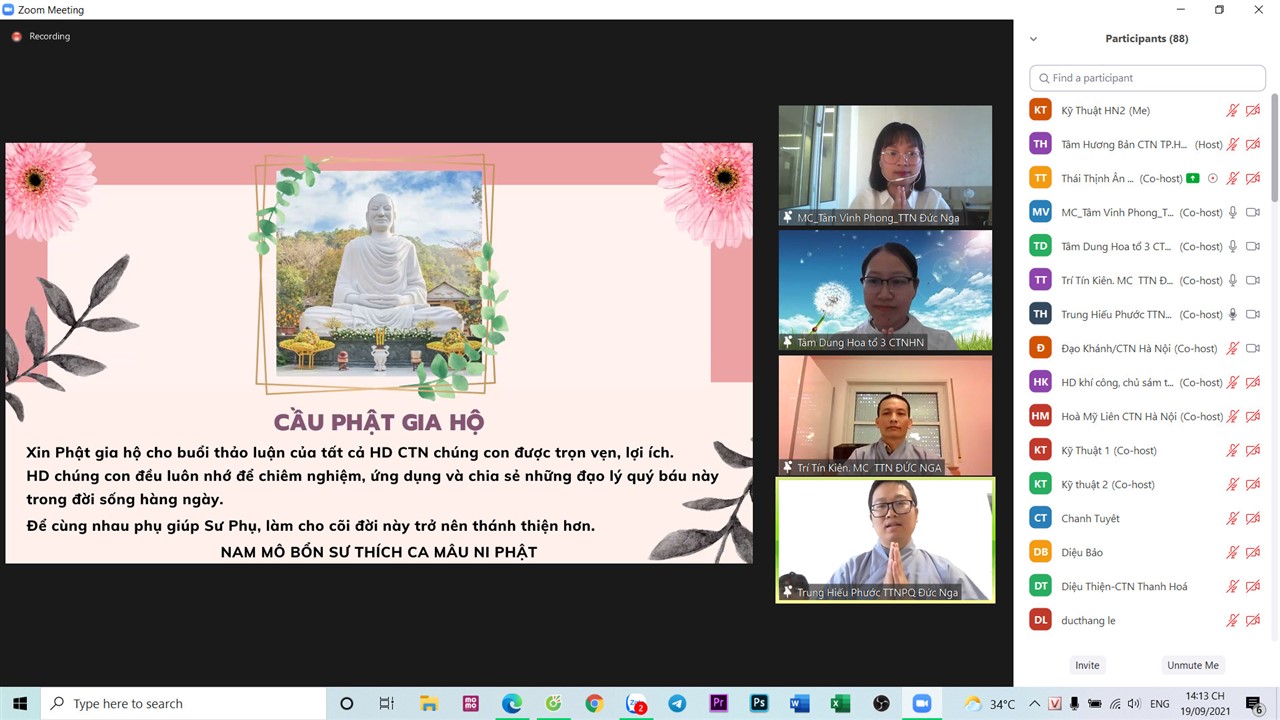Click the Zoom logo in title bar

[x=9, y=10]
